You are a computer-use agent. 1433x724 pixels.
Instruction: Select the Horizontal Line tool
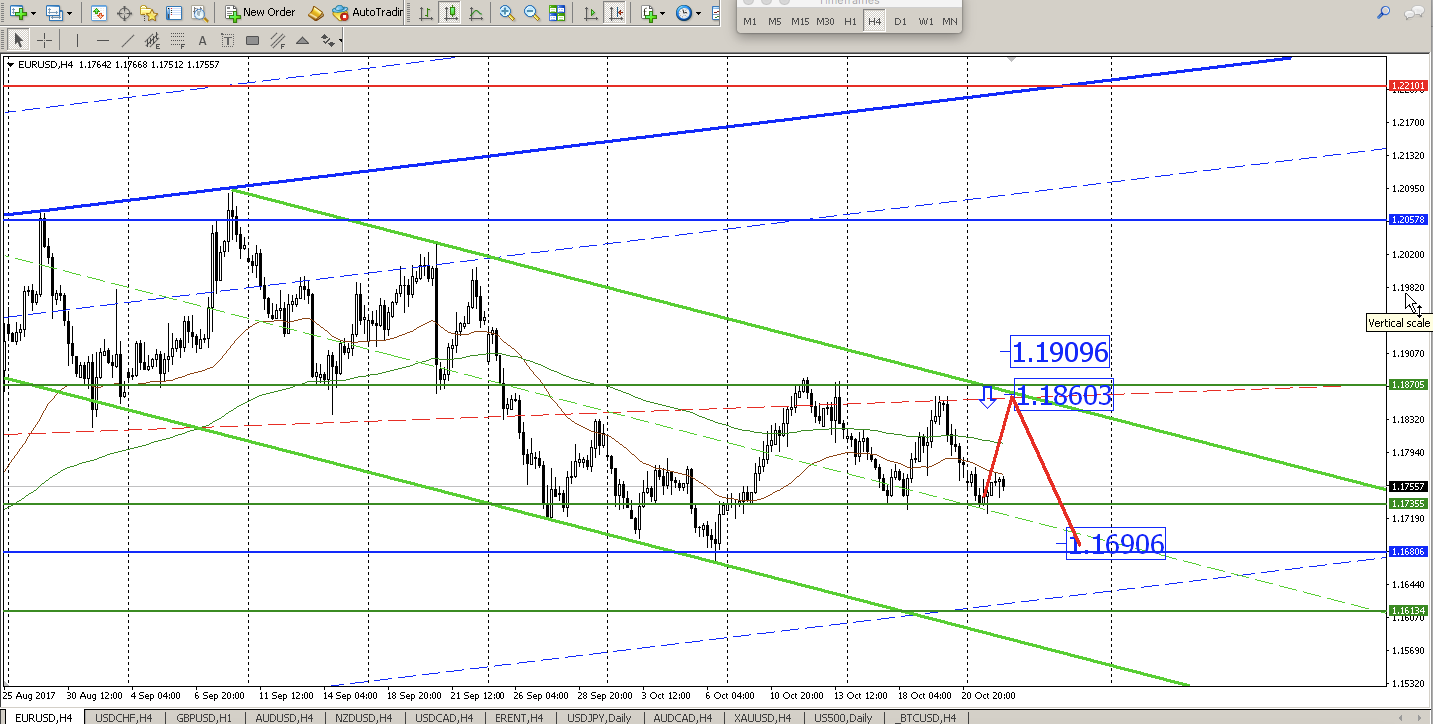click(x=103, y=40)
